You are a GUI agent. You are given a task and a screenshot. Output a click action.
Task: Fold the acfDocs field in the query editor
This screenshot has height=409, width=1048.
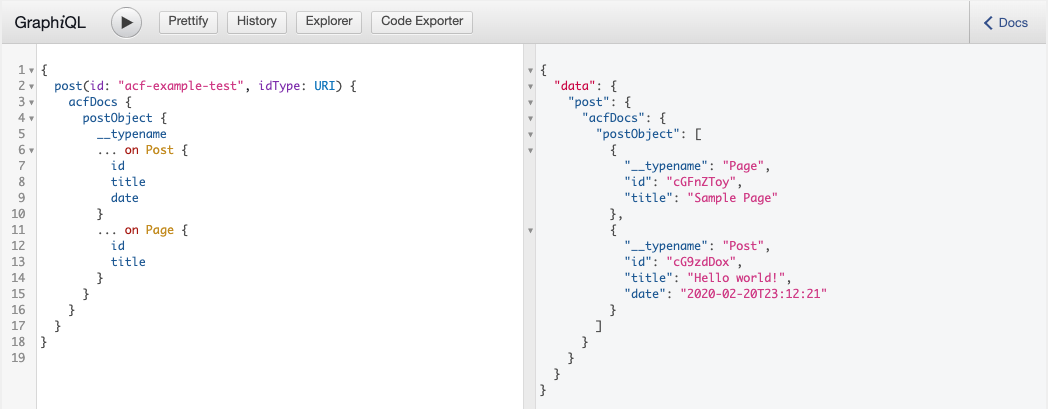(31, 102)
